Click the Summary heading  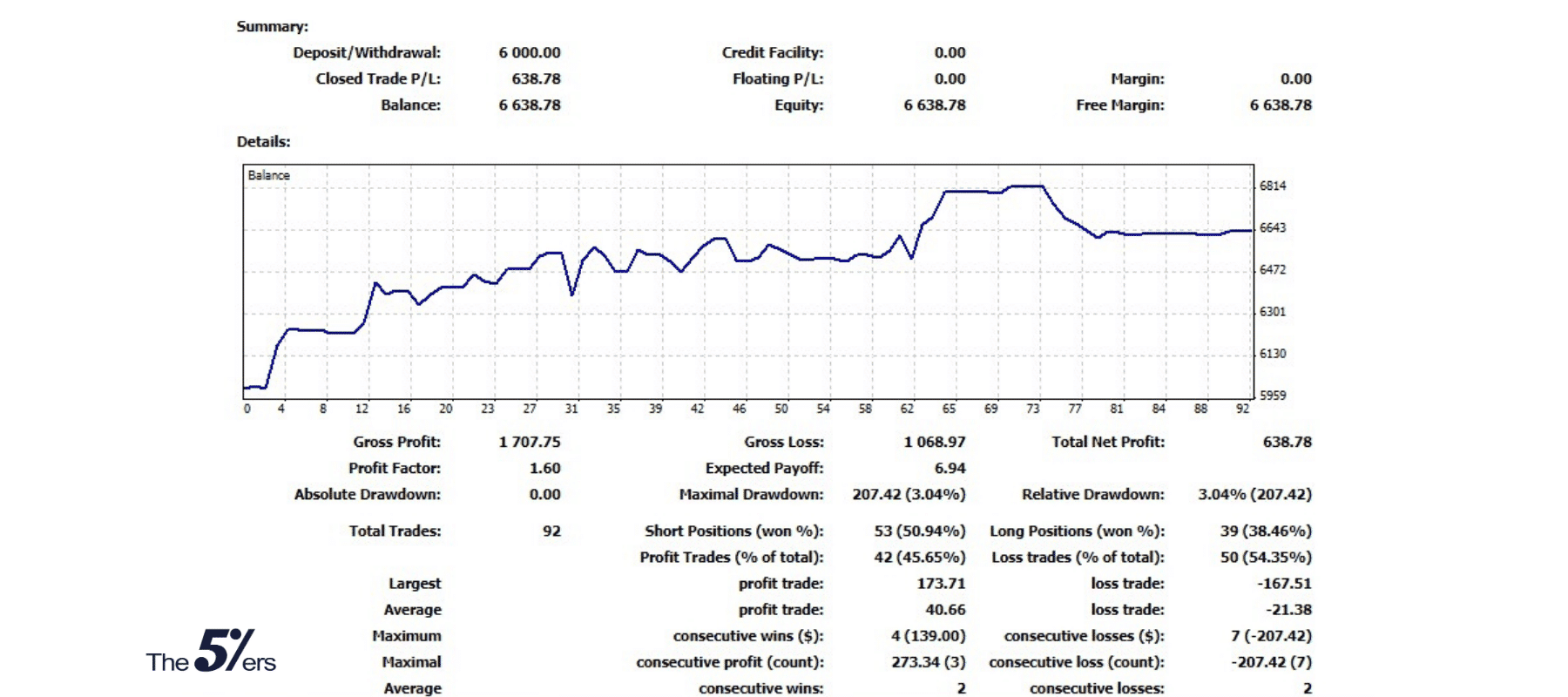pos(272,26)
